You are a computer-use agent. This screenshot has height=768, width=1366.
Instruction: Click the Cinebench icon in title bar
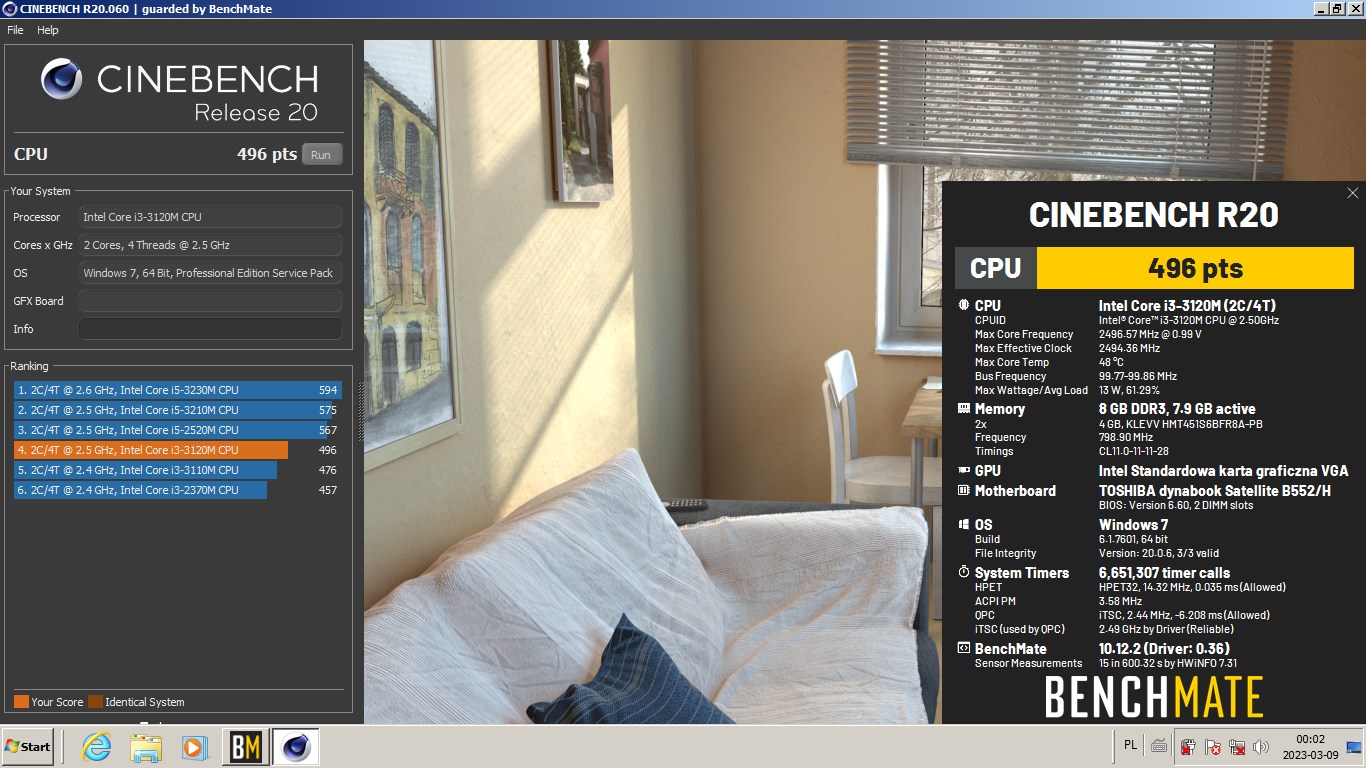coord(9,9)
